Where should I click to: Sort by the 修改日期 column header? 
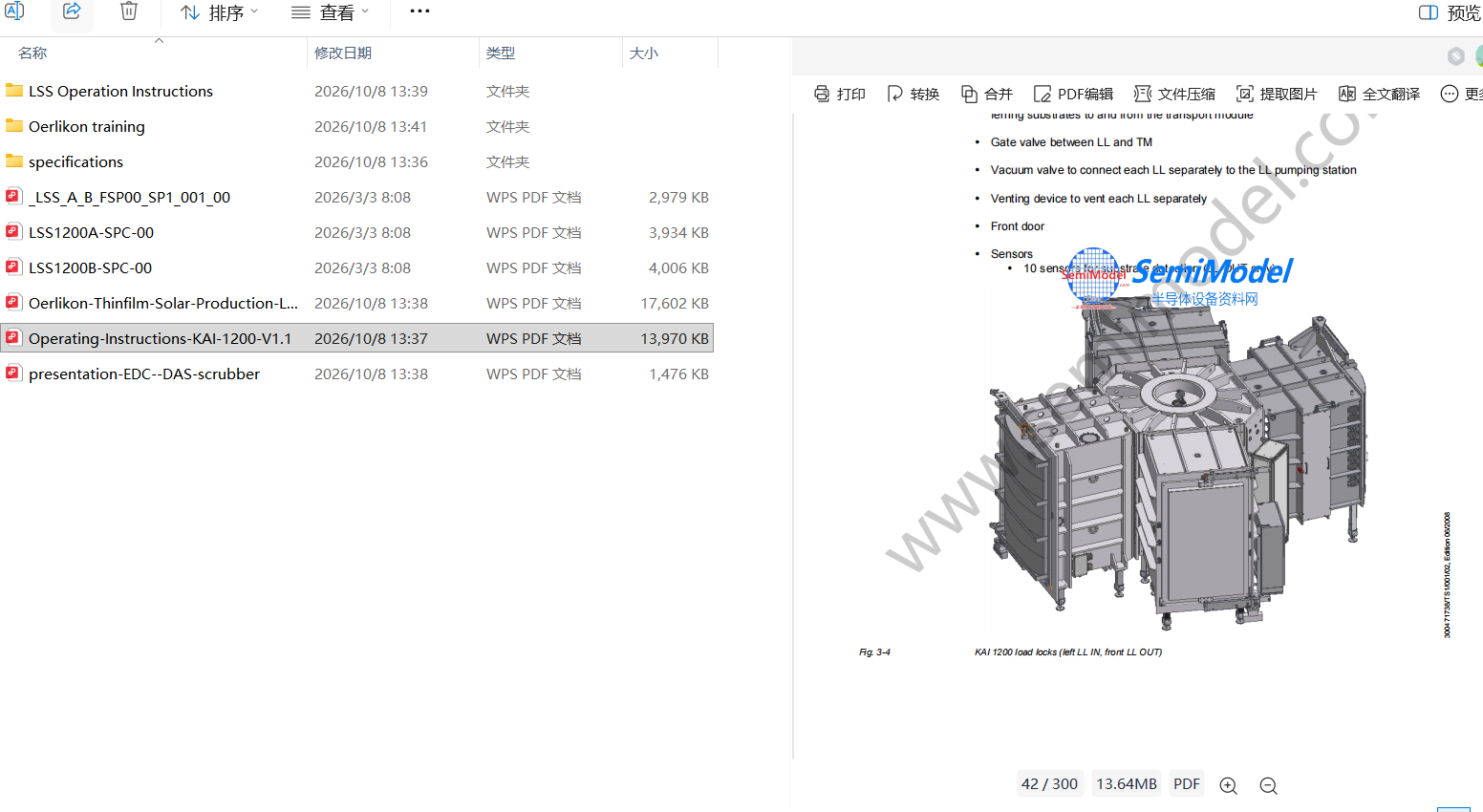(343, 53)
